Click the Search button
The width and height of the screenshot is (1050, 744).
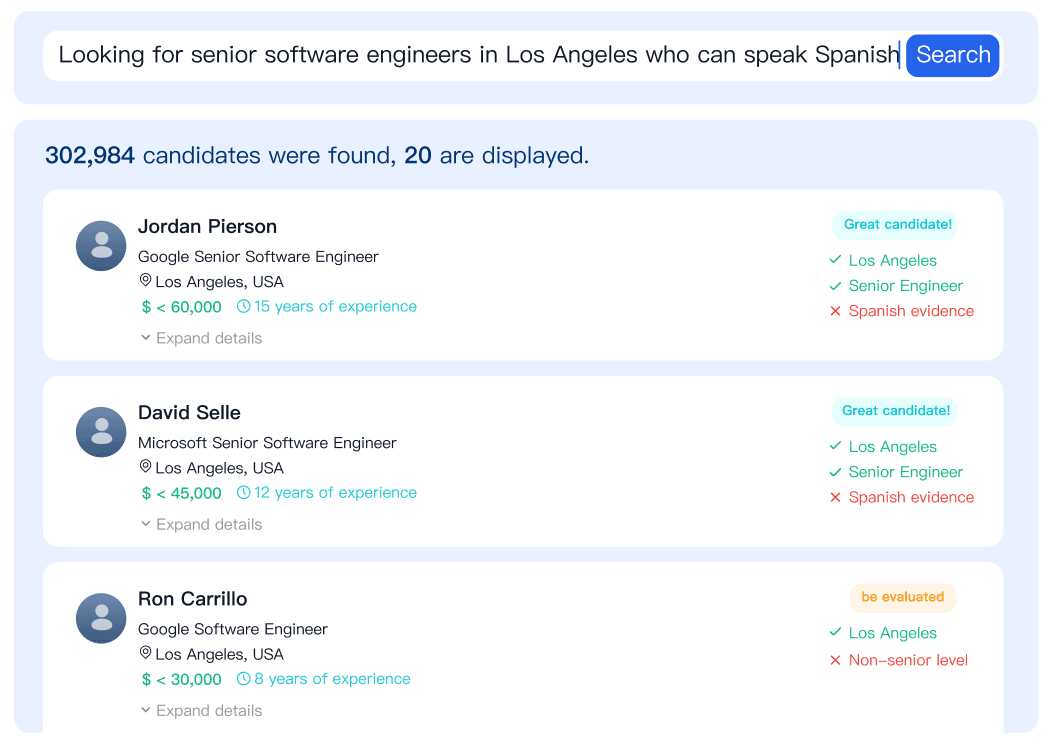pos(952,55)
